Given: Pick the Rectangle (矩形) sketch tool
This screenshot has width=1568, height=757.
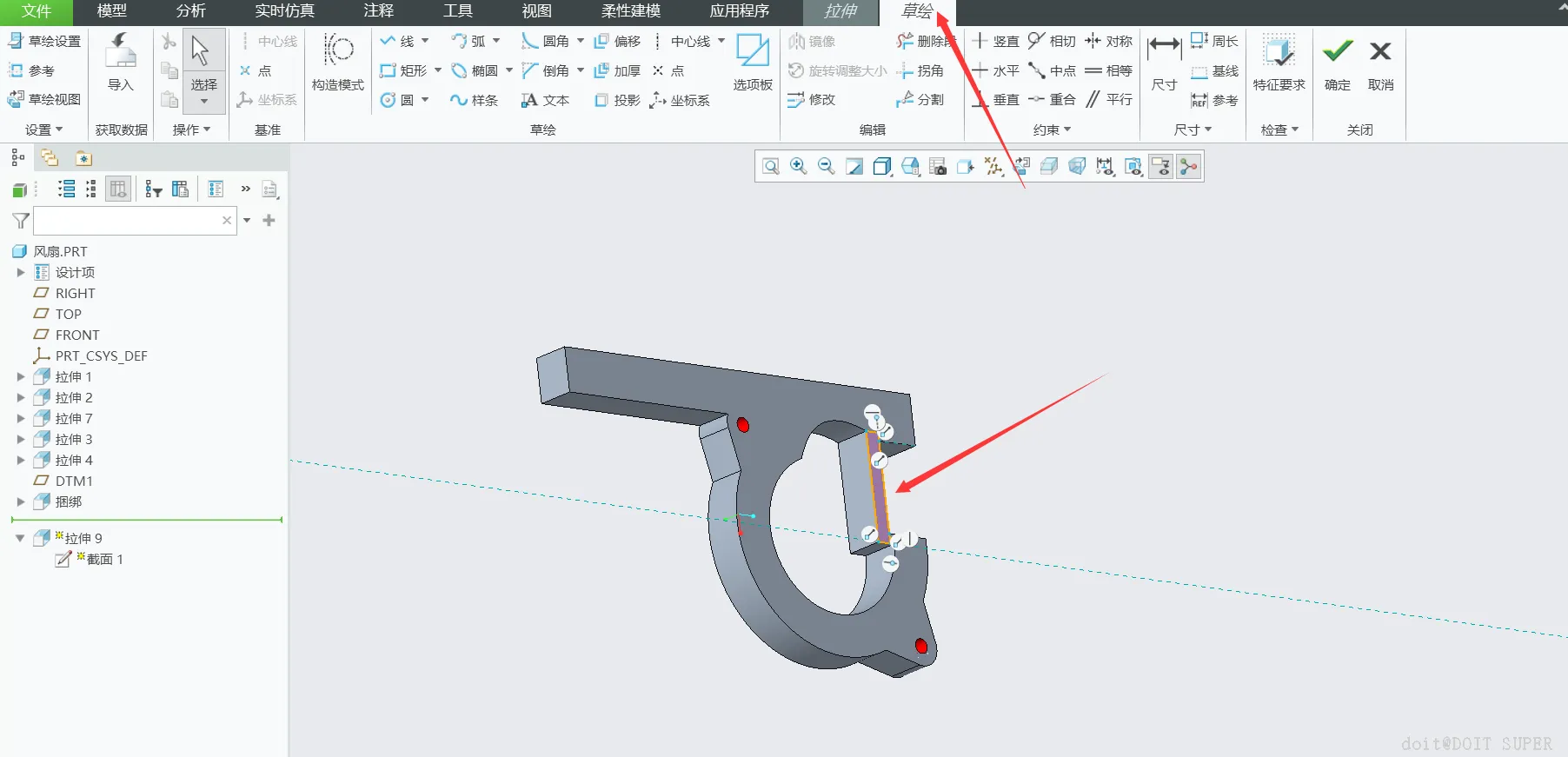Looking at the screenshot, I should click(403, 70).
